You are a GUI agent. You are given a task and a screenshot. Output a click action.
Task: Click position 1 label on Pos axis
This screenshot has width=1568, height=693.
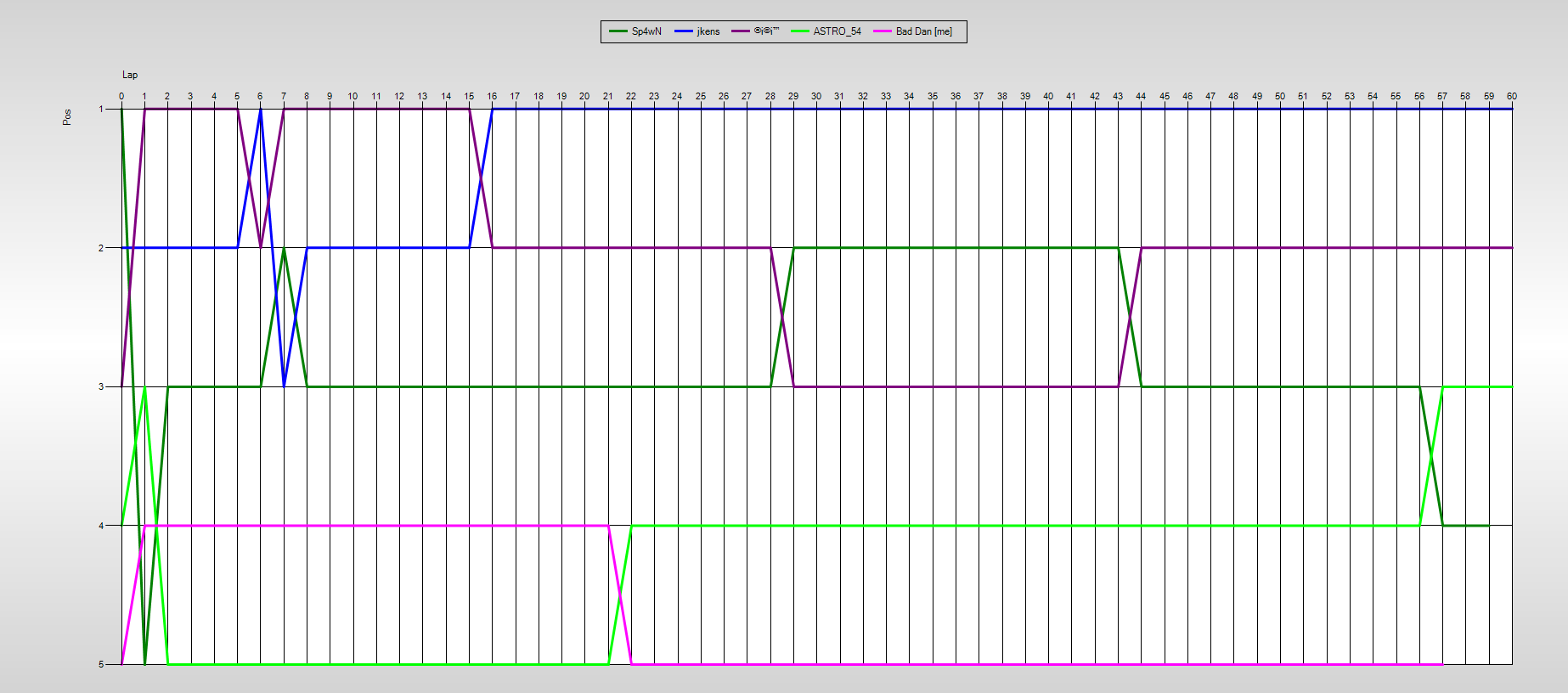click(101, 109)
